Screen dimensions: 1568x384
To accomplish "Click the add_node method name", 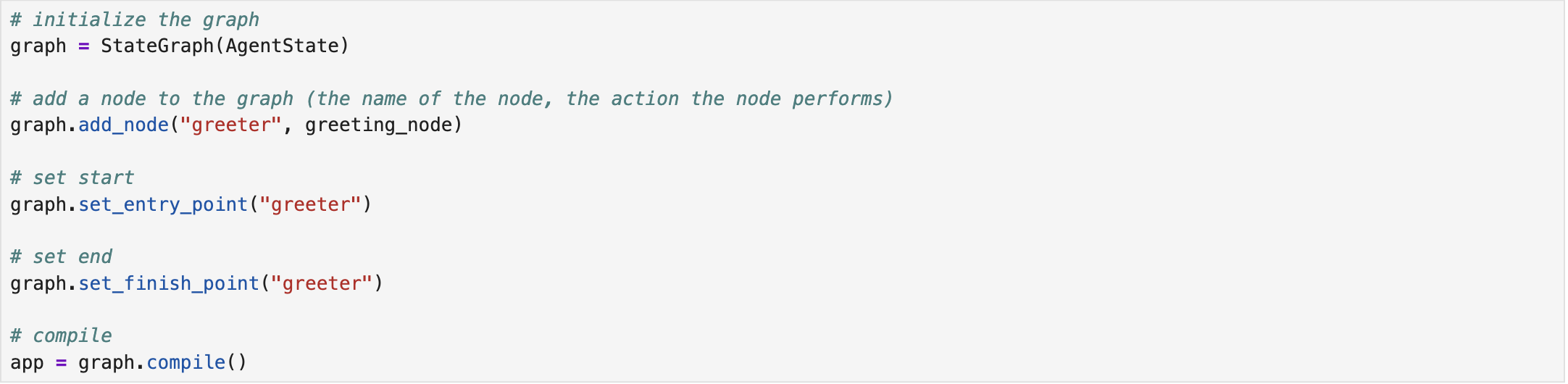I will [x=123, y=125].
